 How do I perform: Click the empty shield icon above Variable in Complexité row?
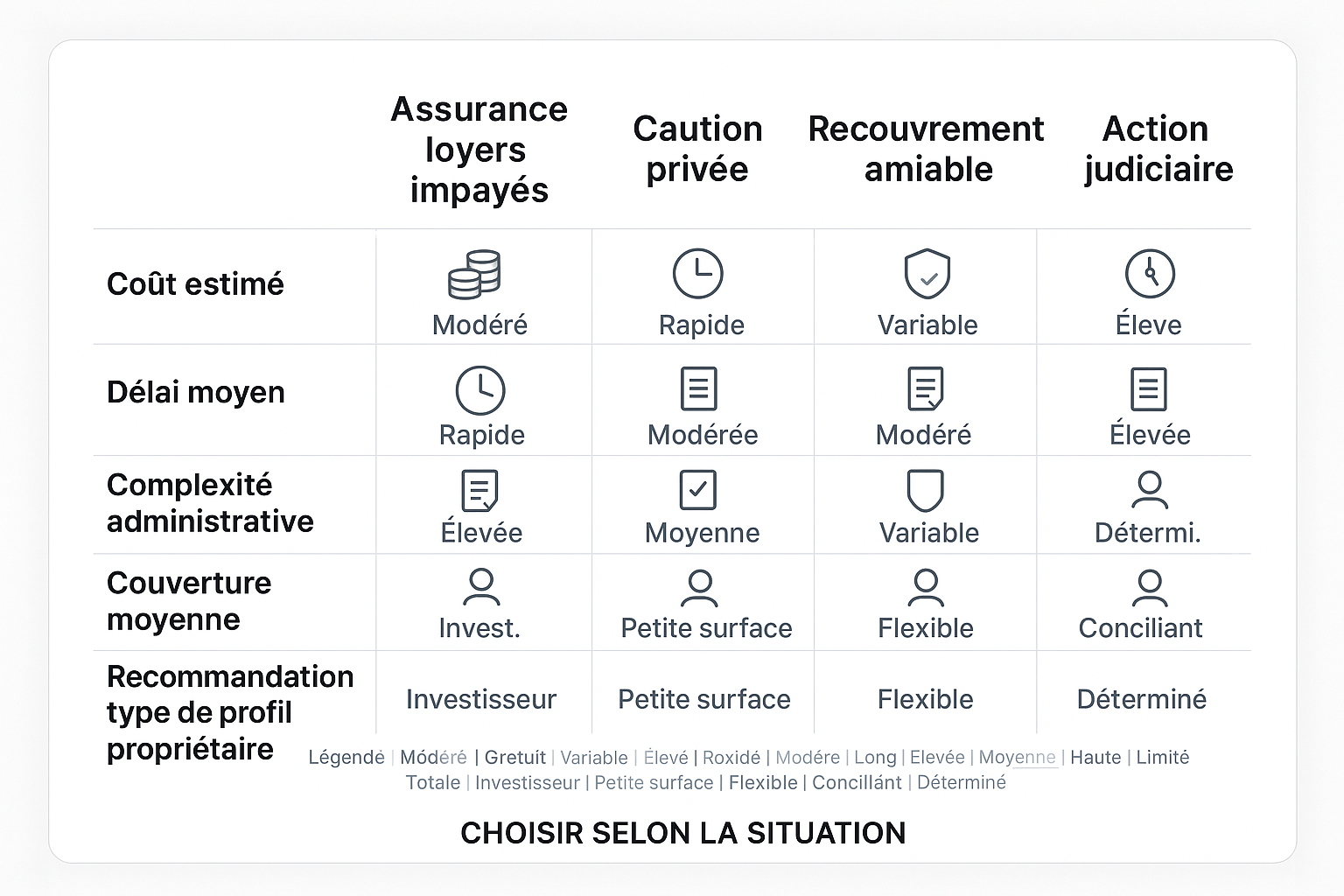pos(925,490)
